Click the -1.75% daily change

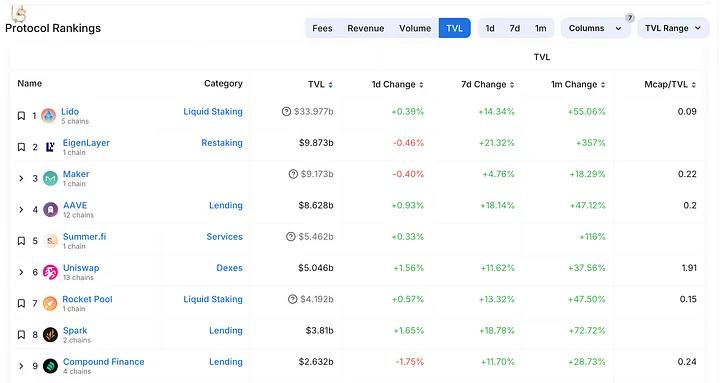click(410, 361)
